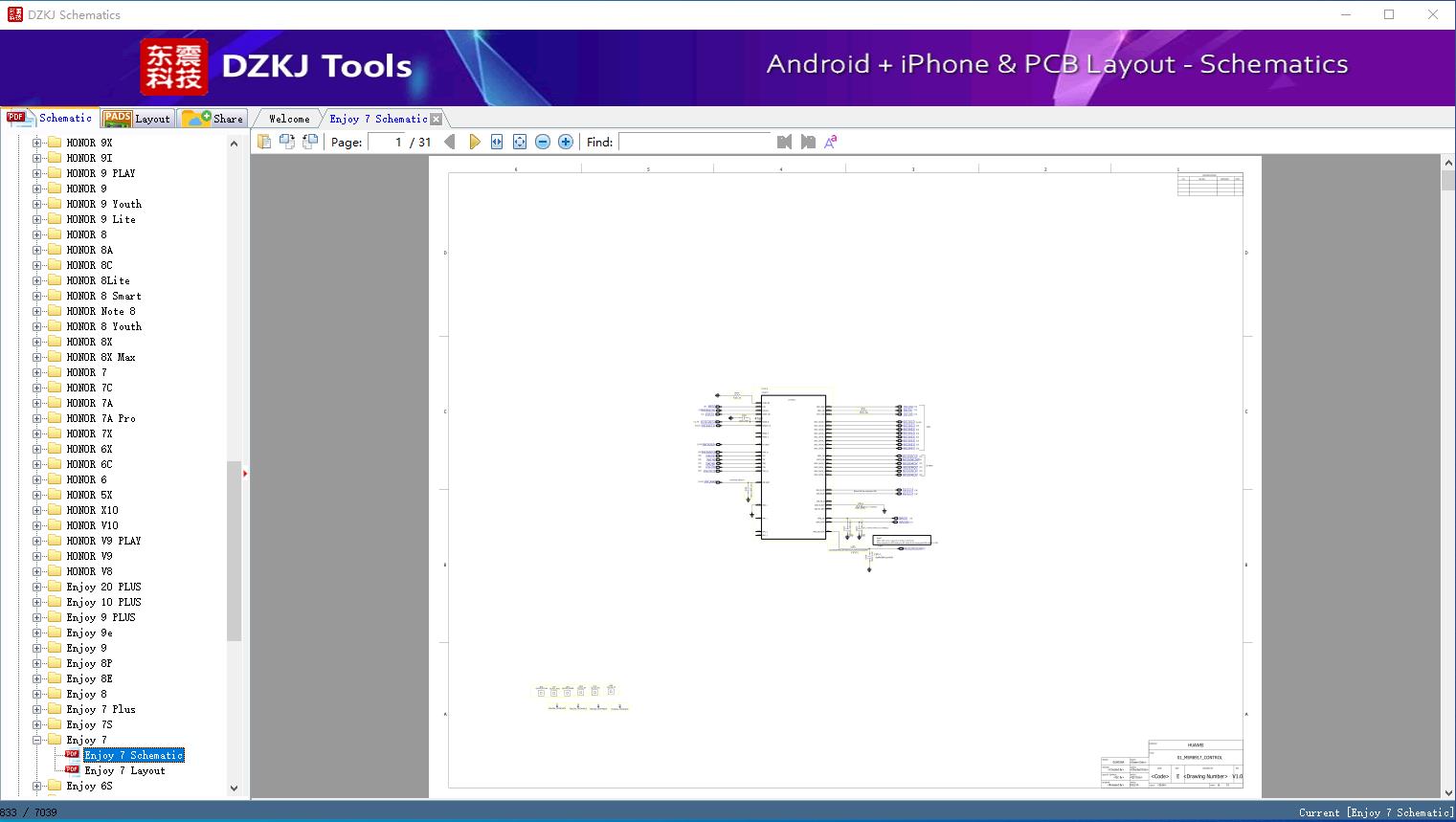The height and width of the screenshot is (822, 1456).
Task: Open the Schematic tab
Action: click(x=50, y=118)
